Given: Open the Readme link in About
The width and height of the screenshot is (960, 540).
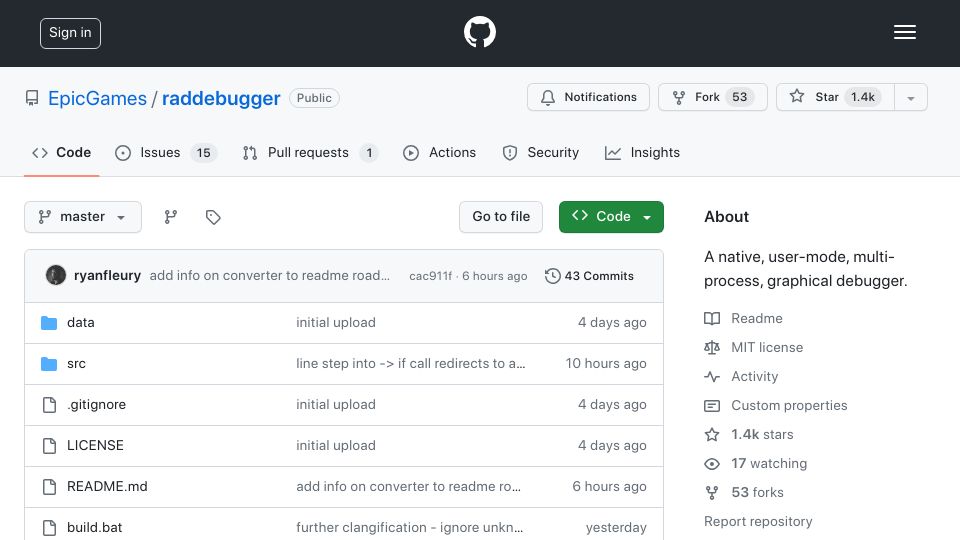Looking at the screenshot, I should point(757,318).
